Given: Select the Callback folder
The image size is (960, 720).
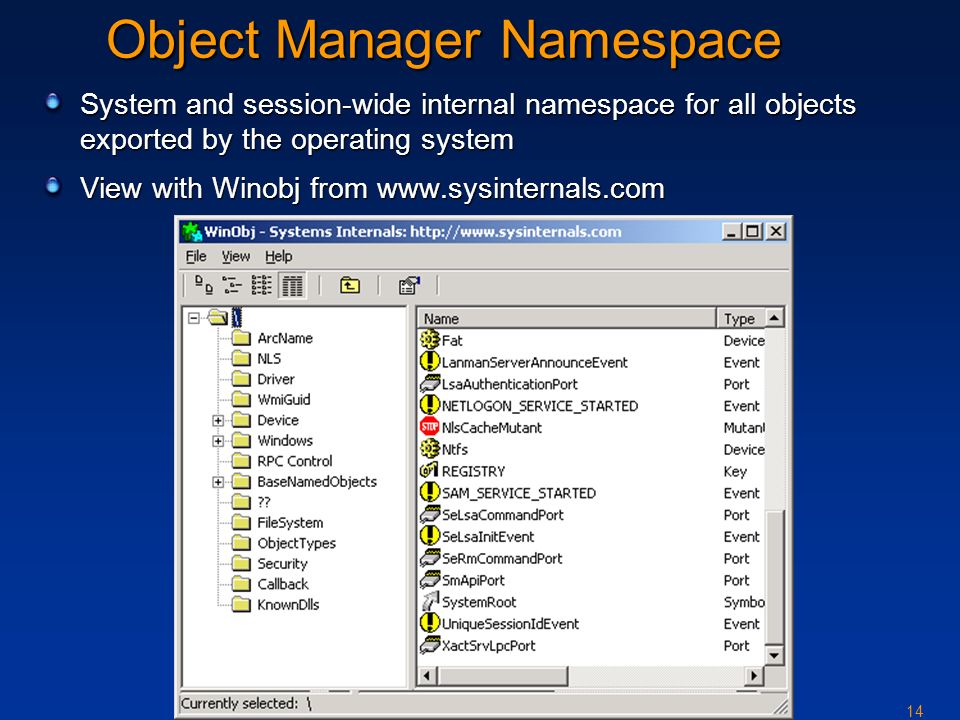Looking at the screenshot, I should (x=283, y=584).
